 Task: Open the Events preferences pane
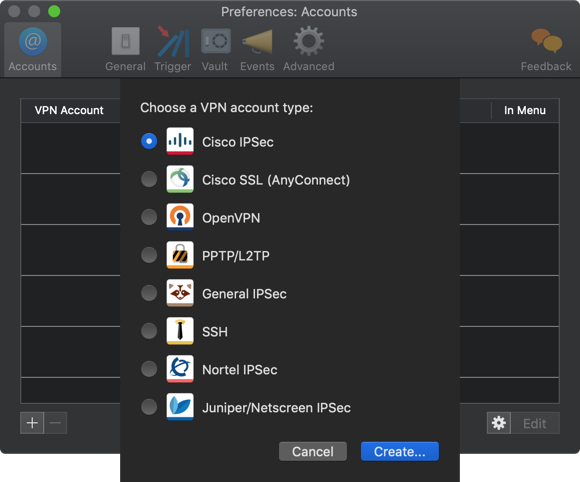tap(257, 50)
